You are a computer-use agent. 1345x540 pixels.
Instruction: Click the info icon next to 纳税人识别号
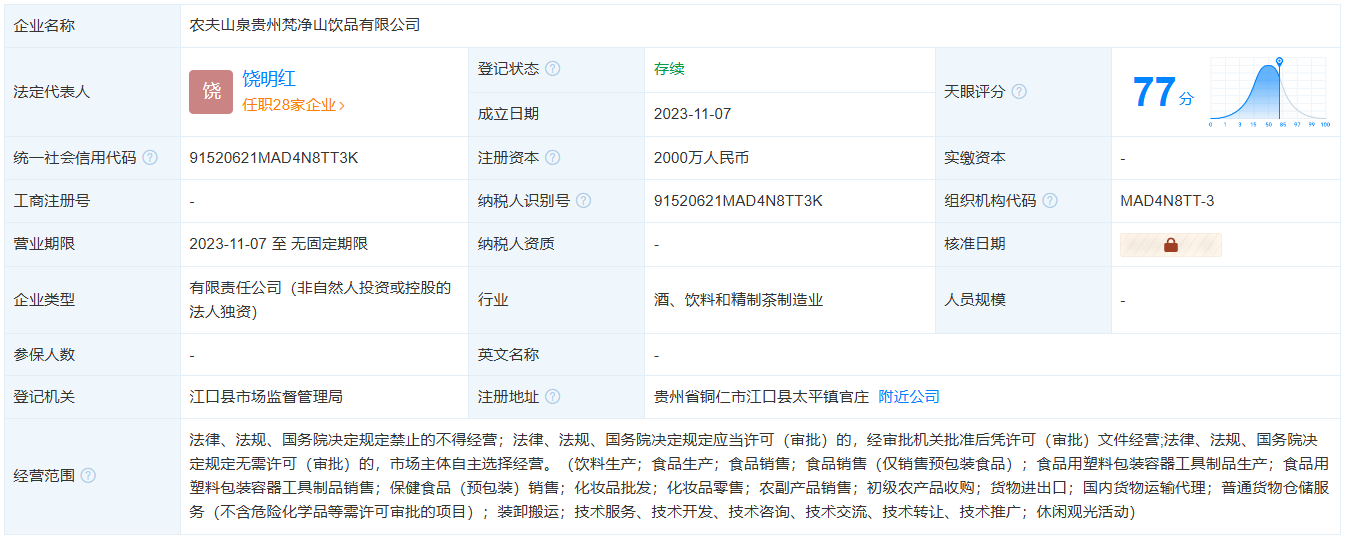583,201
